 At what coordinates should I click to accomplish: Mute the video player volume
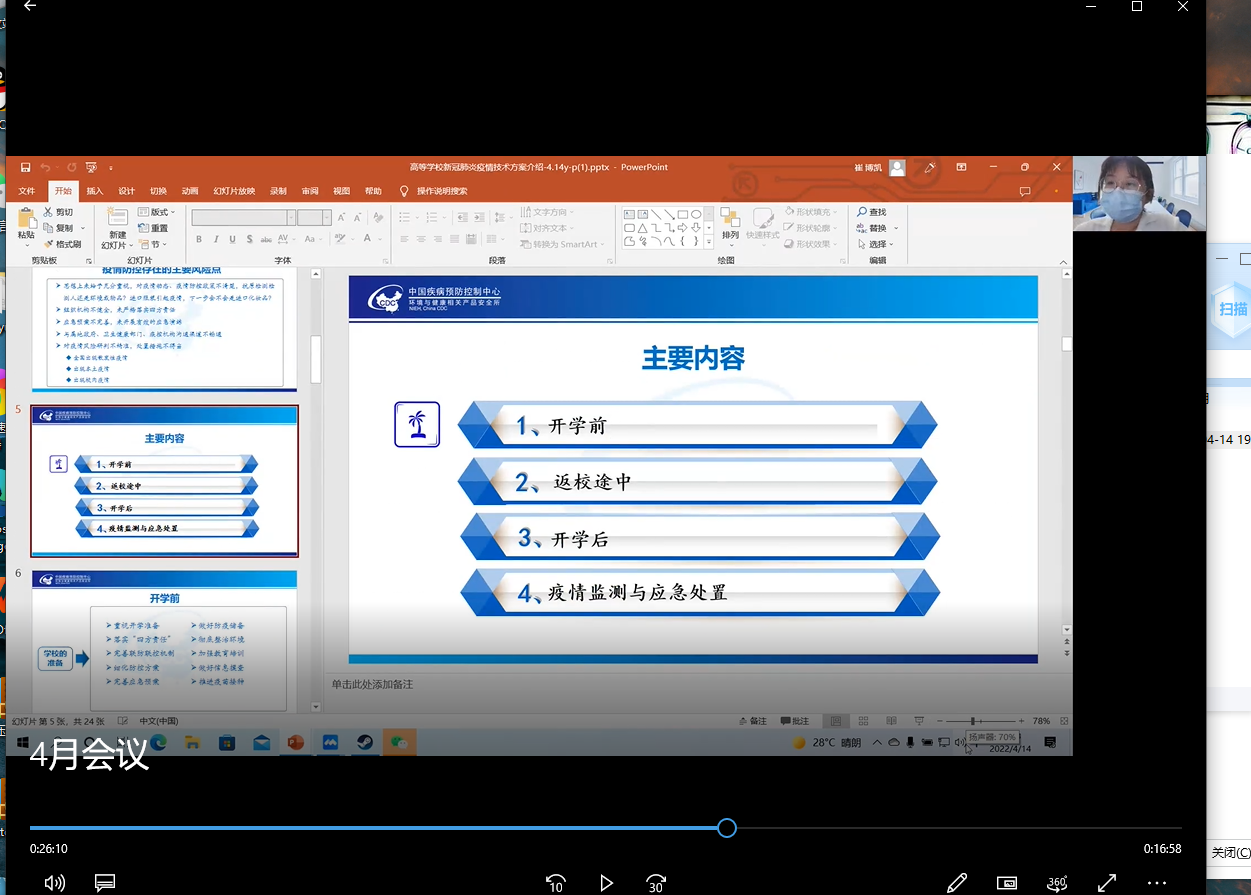click(54, 882)
